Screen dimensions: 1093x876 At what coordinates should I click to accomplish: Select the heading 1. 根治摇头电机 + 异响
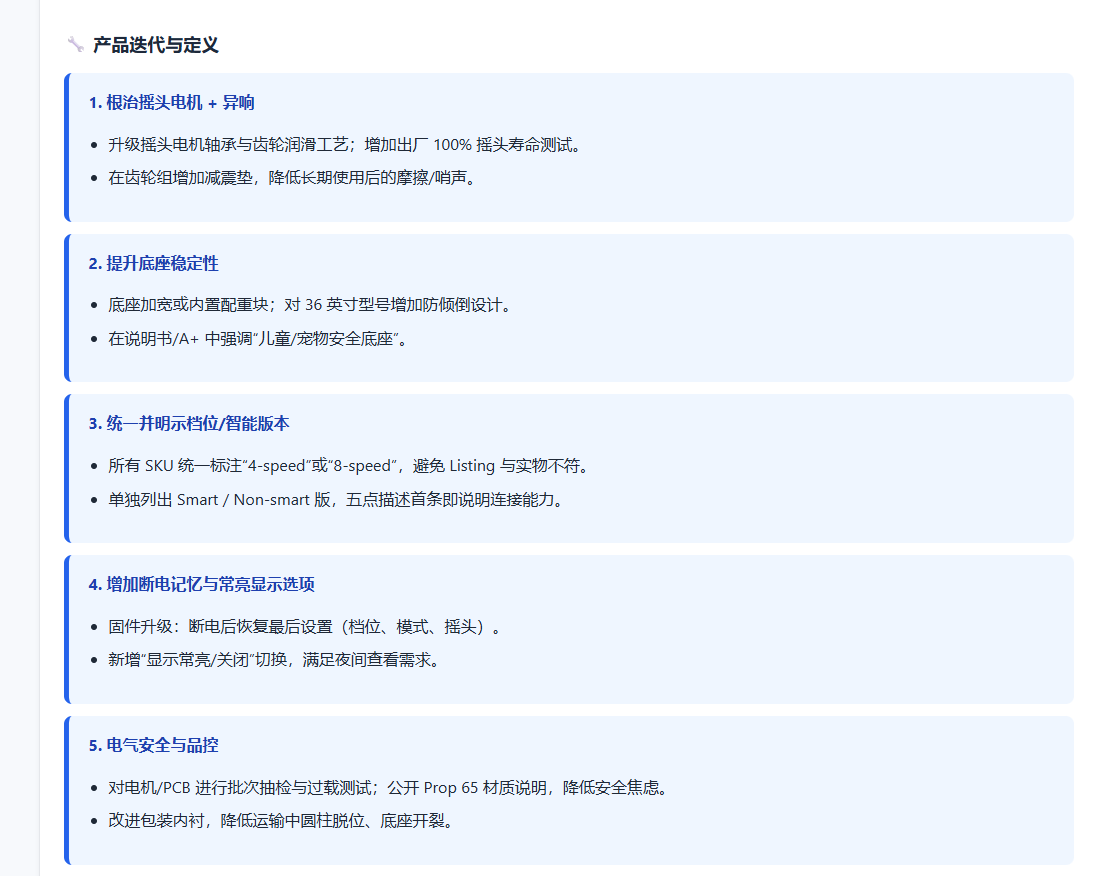pyautogui.click(x=171, y=102)
